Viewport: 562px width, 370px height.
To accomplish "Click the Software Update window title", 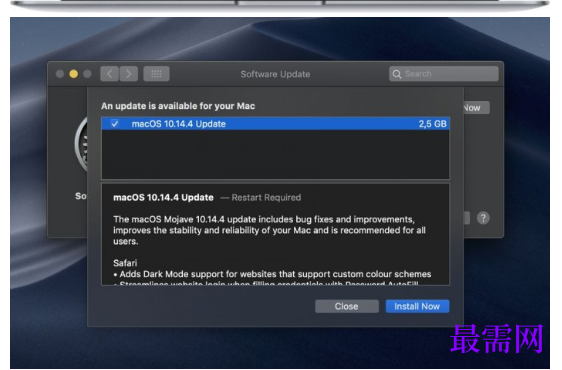I will coord(275,74).
